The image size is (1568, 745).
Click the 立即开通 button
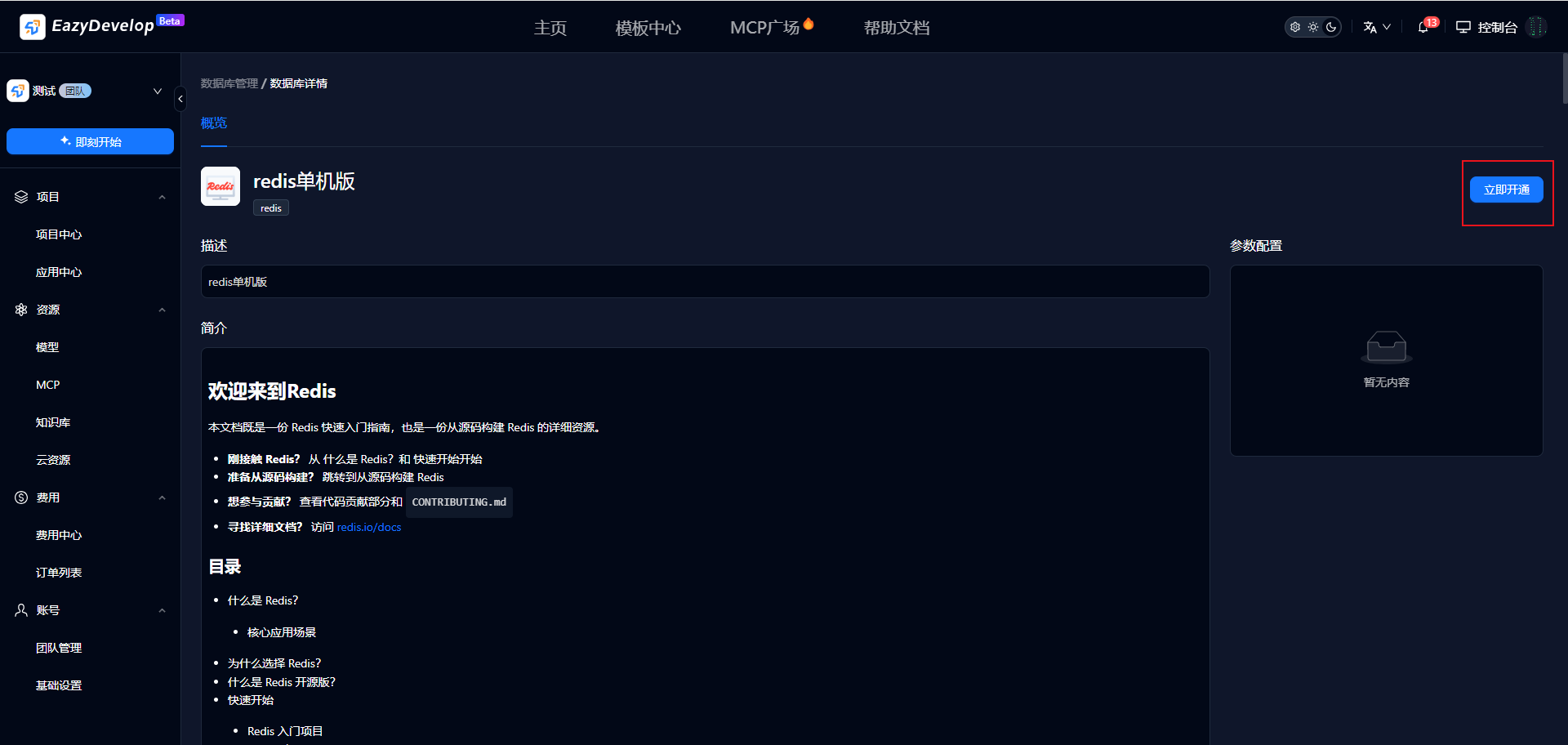1506,190
